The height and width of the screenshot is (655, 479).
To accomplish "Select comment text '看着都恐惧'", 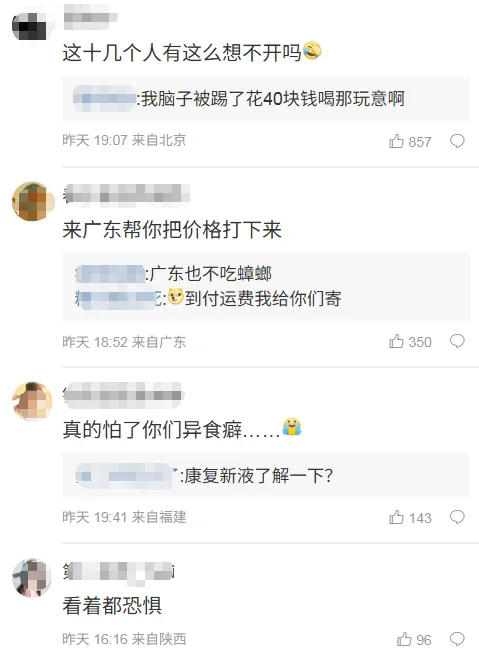I will coord(112,605).
